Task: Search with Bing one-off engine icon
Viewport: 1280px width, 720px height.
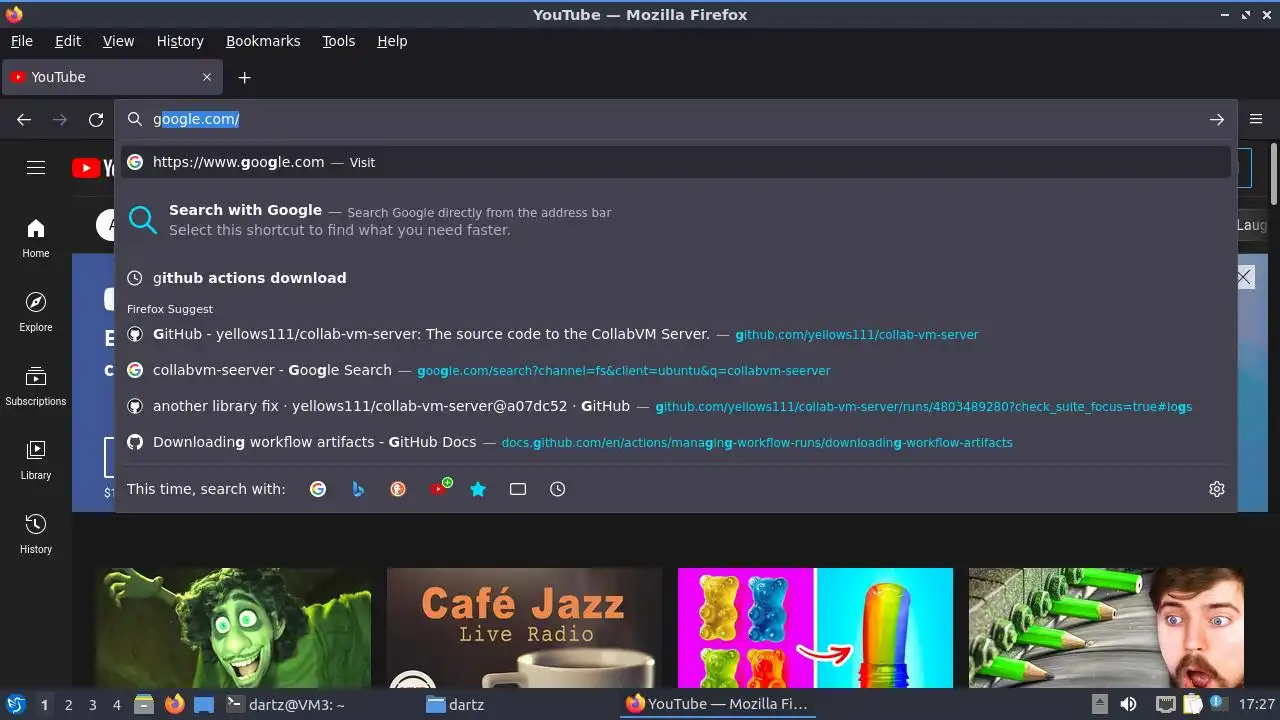Action: [x=358, y=489]
